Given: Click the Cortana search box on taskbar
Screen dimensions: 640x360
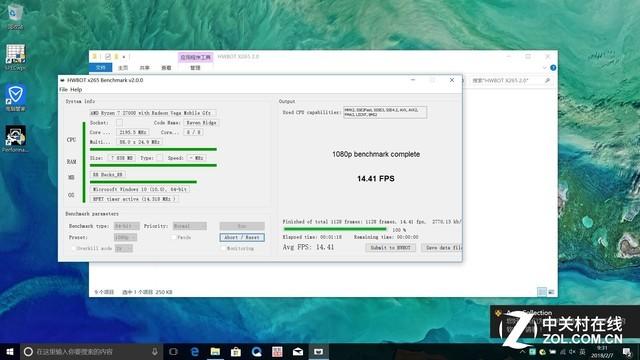Looking at the screenshot, I should (x=91, y=351).
